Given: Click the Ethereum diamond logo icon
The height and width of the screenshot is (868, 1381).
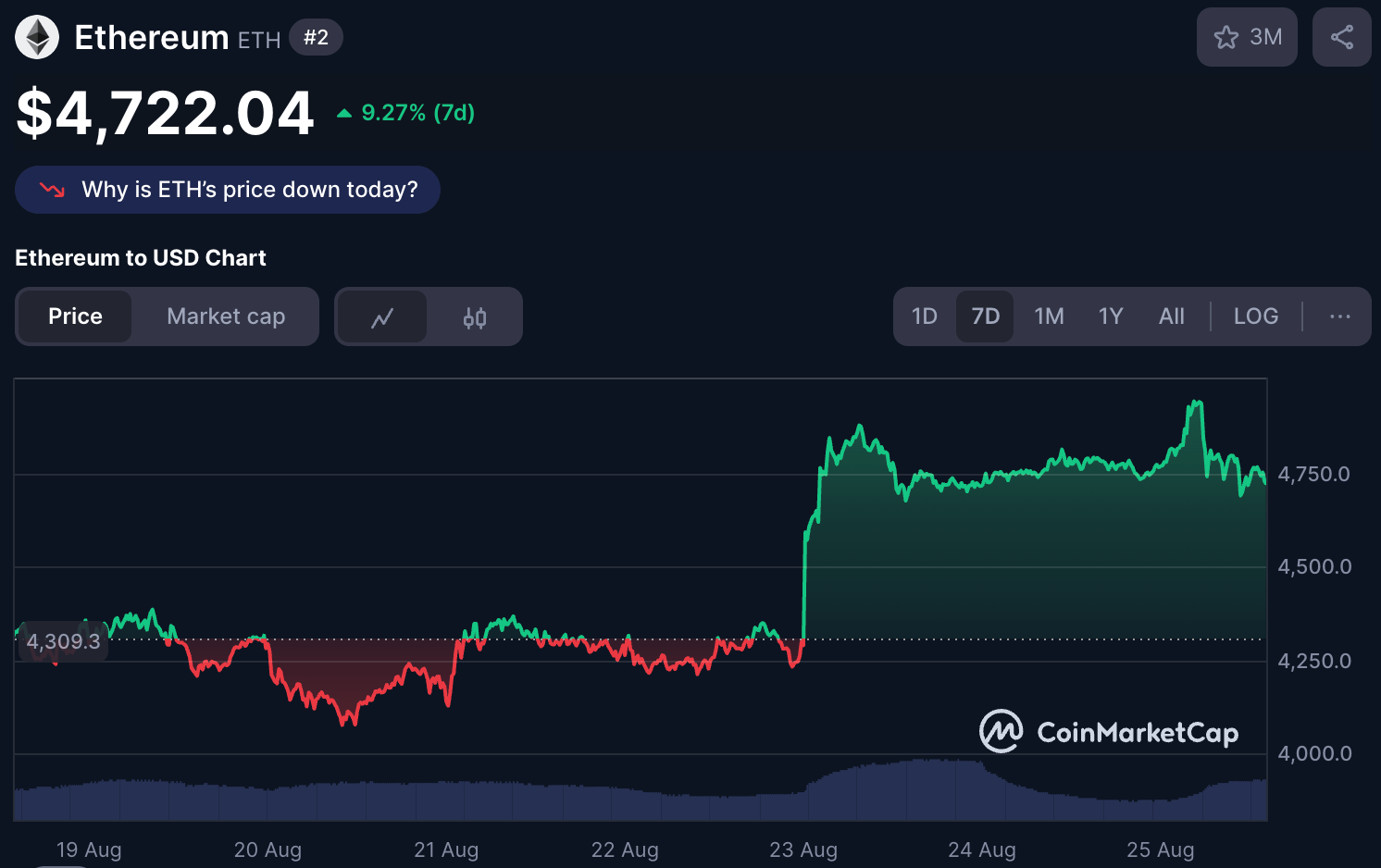Looking at the screenshot, I should click(37, 38).
